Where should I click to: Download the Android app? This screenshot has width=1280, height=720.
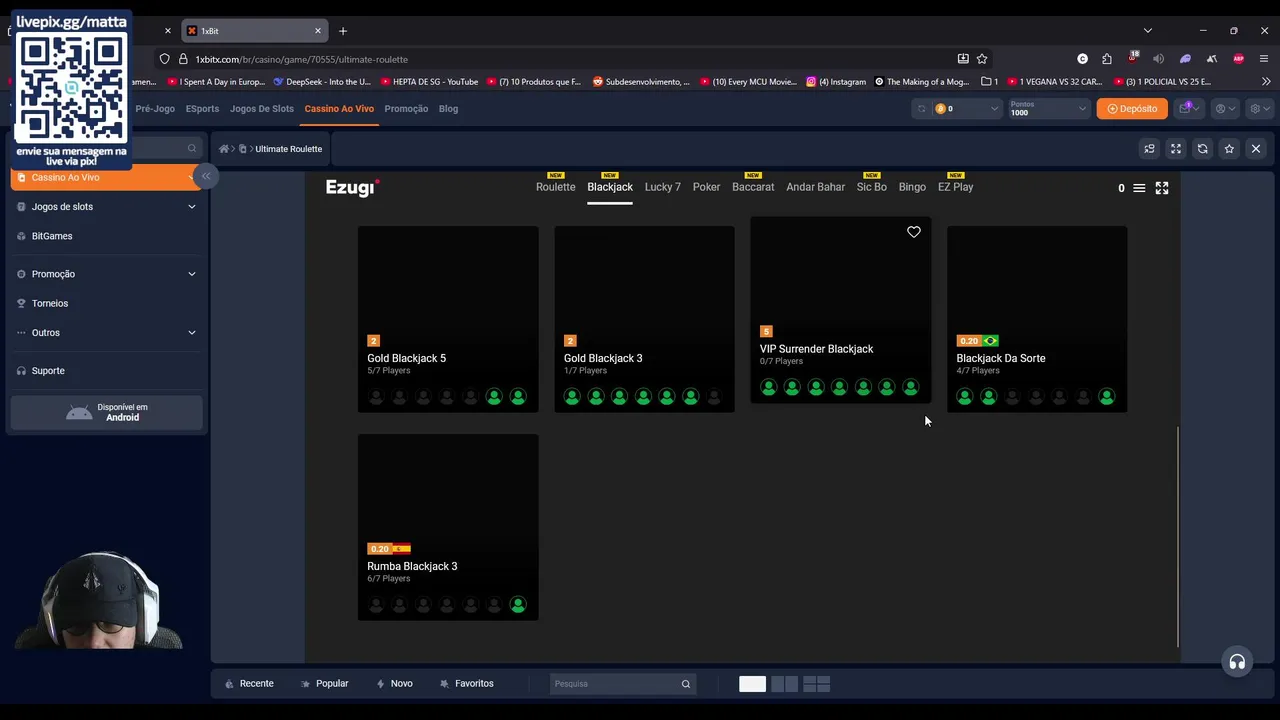[x=107, y=412]
